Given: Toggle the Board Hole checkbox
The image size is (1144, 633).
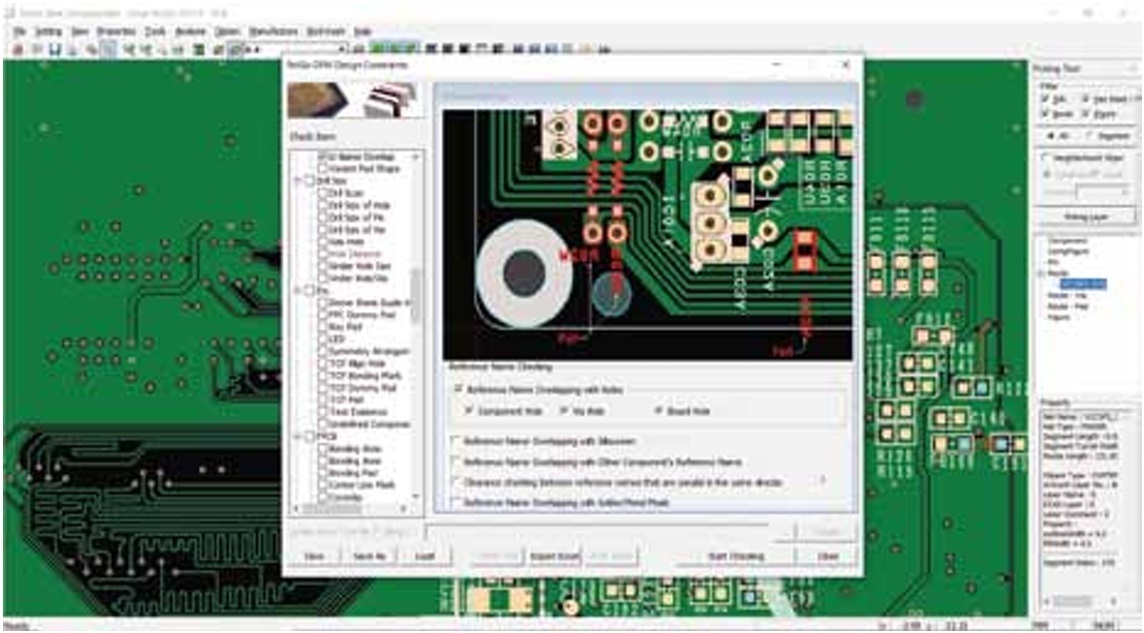Looking at the screenshot, I should [x=658, y=411].
